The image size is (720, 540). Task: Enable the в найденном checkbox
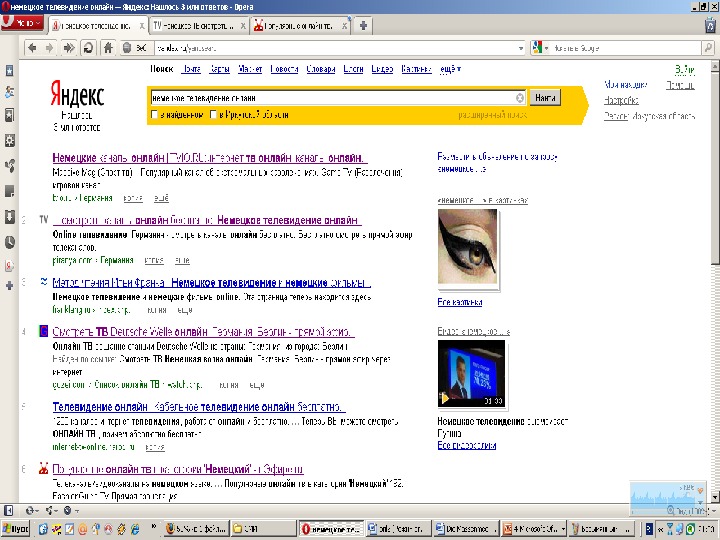155,114
